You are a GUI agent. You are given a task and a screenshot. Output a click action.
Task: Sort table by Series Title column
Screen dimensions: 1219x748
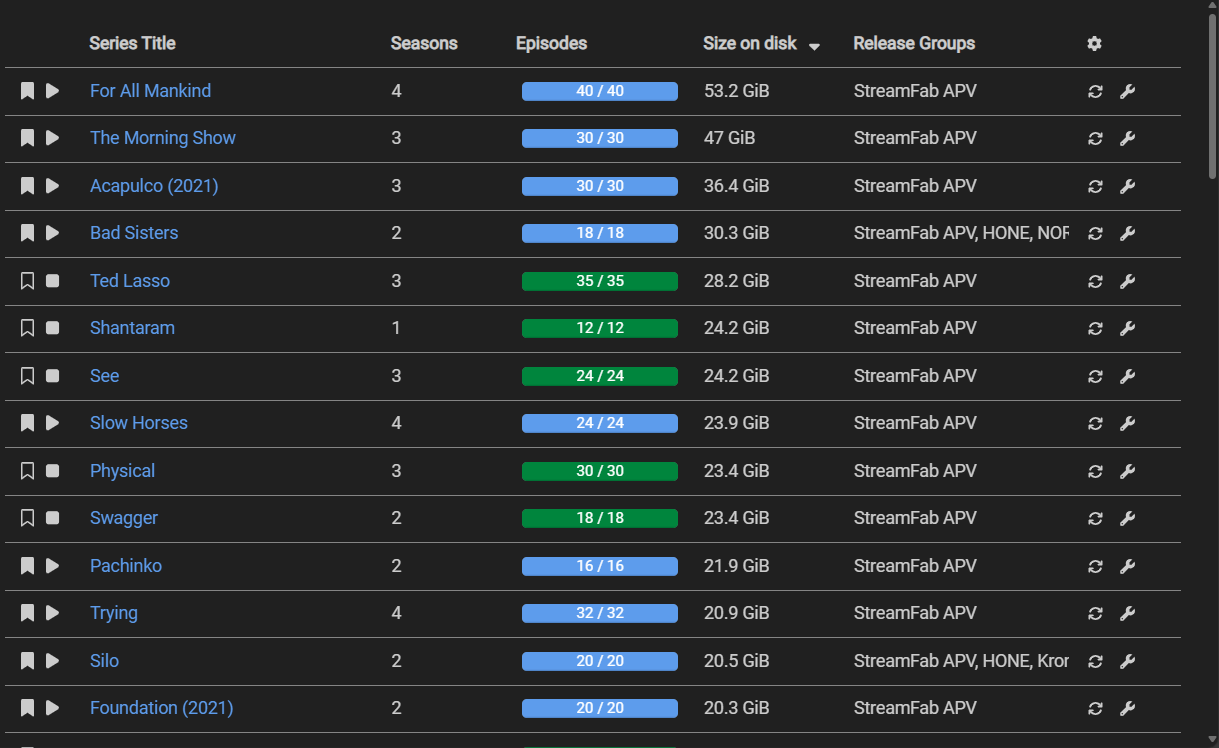[132, 43]
